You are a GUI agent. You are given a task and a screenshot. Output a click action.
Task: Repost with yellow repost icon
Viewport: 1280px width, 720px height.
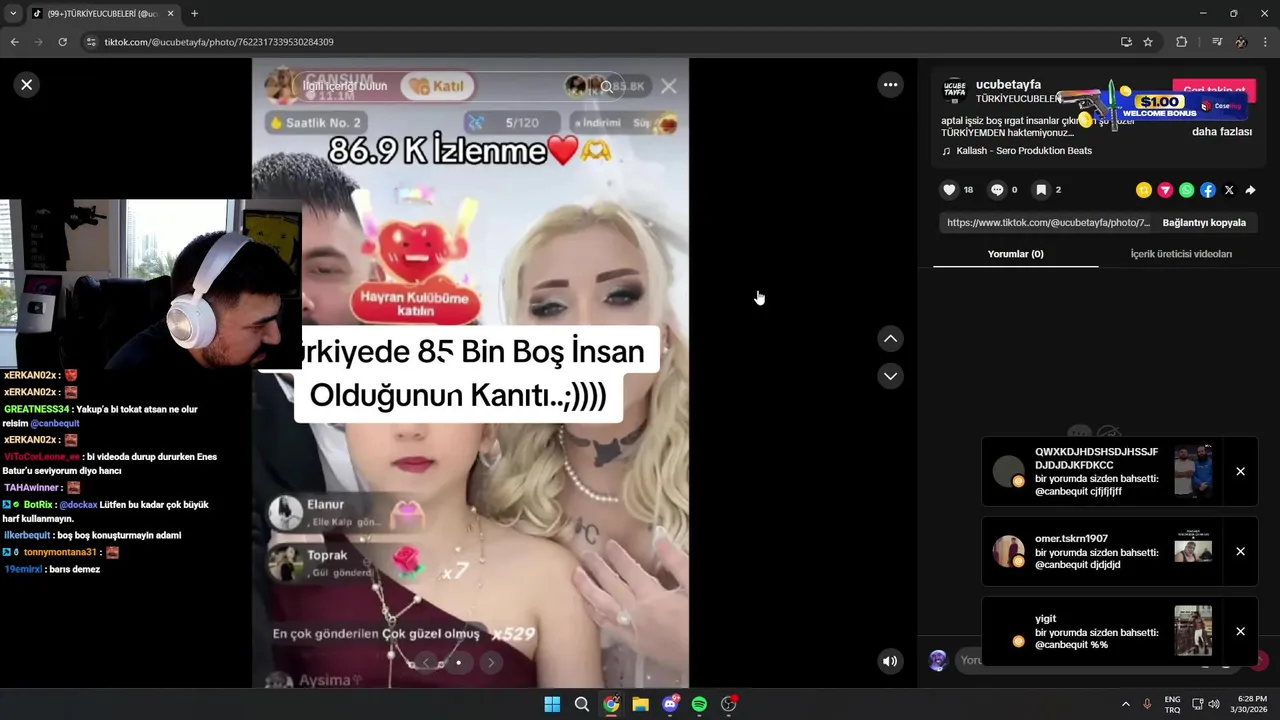coord(1144,190)
